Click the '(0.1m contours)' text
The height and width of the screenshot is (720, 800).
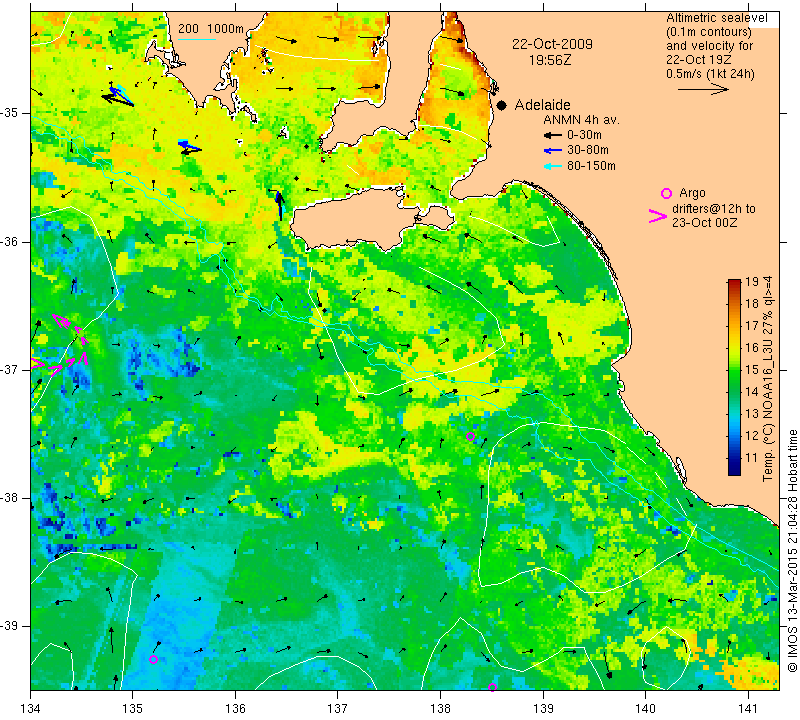click(709, 32)
